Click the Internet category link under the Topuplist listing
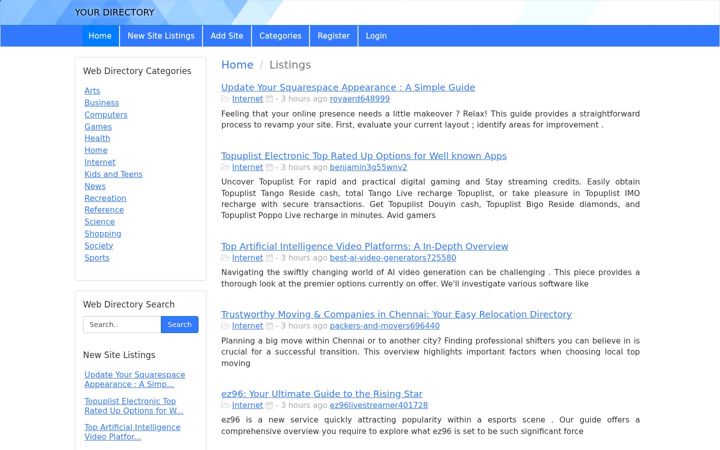 [x=248, y=167]
